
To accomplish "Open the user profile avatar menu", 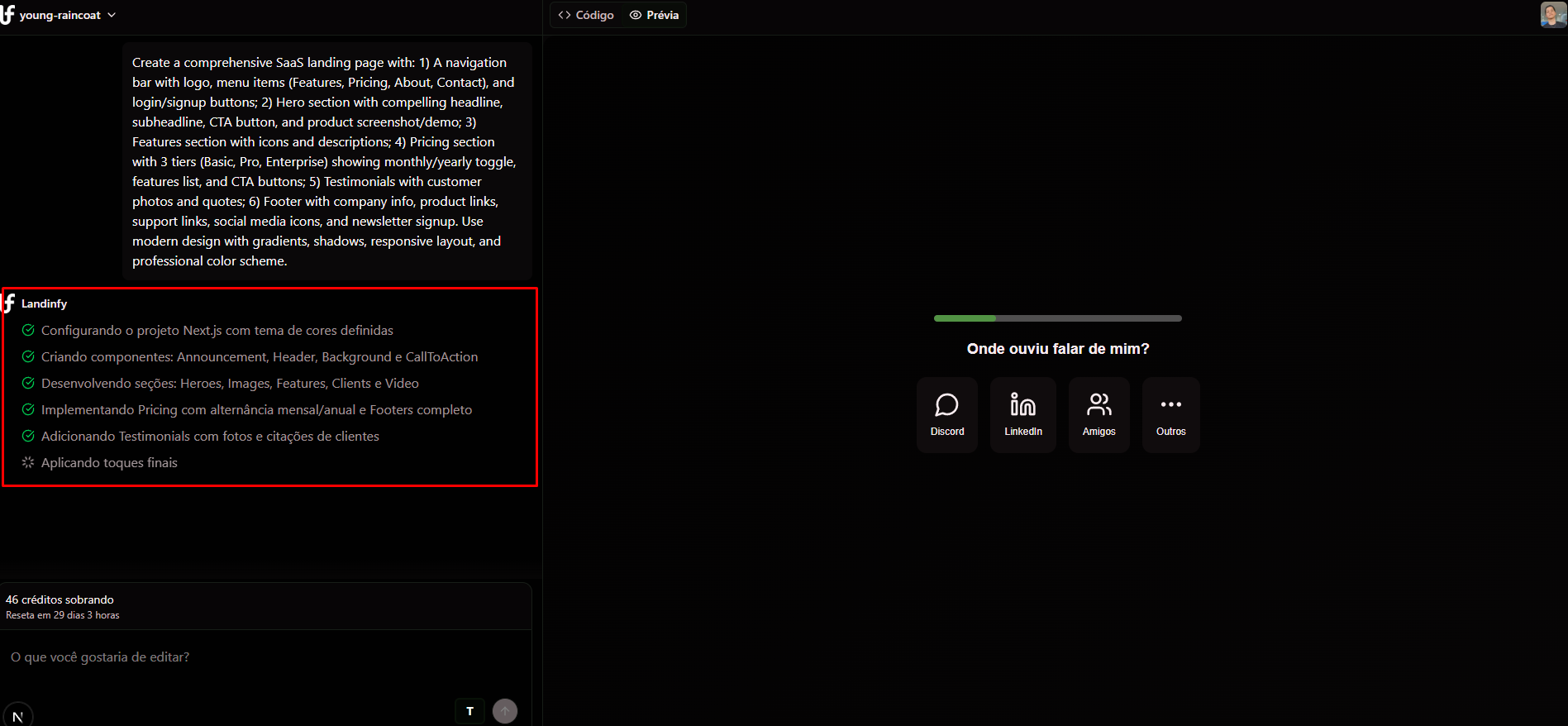I will tap(1552, 15).
